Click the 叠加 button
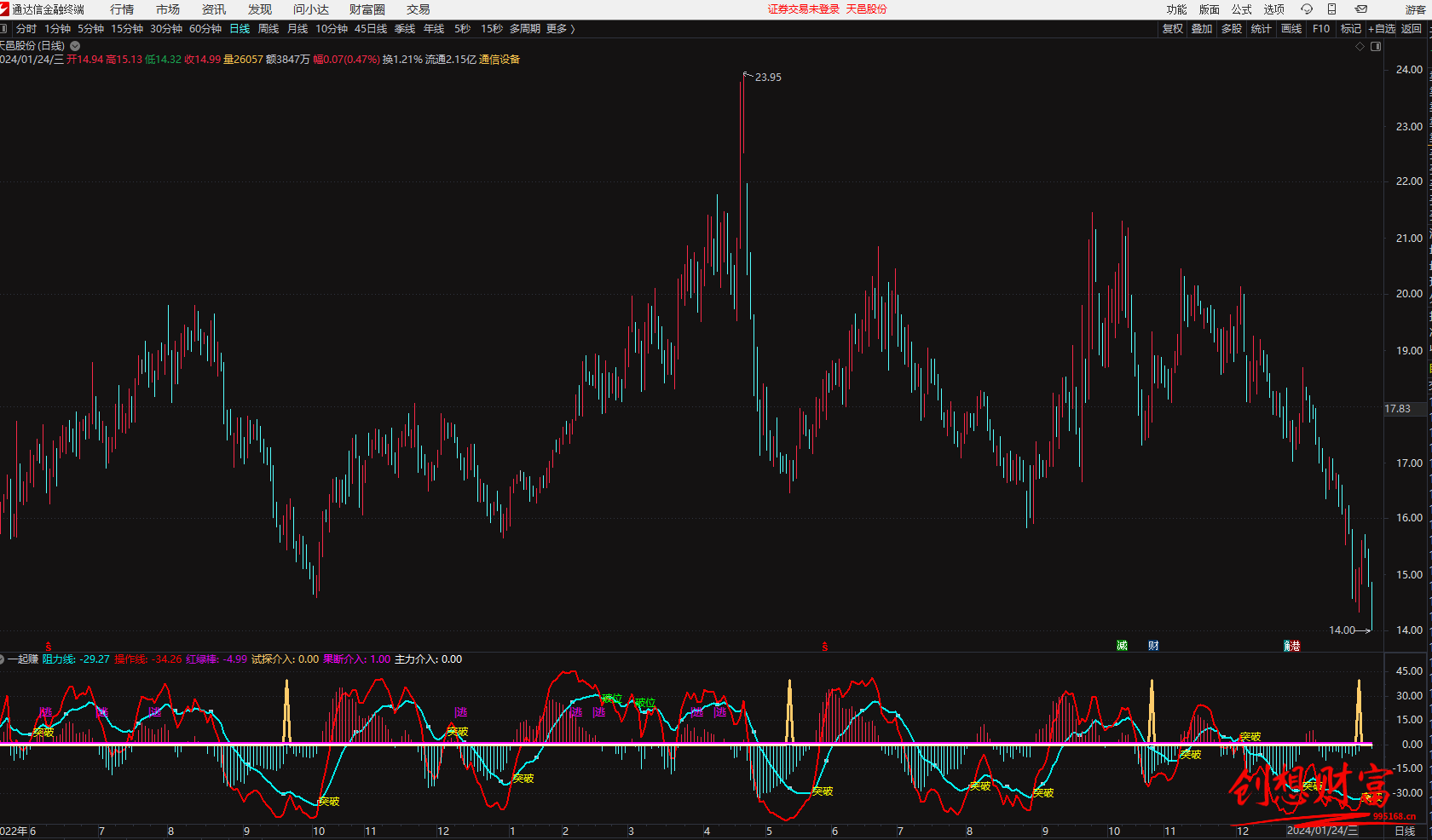The width and height of the screenshot is (1432, 840). pos(1202,28)
